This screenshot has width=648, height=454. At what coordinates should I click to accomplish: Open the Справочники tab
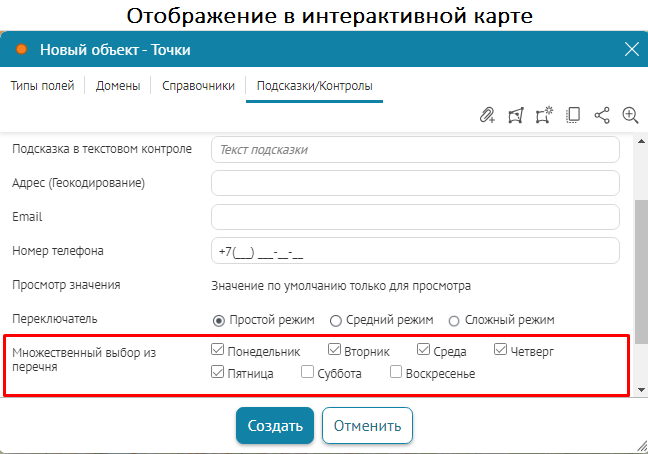tap(198, 86)
